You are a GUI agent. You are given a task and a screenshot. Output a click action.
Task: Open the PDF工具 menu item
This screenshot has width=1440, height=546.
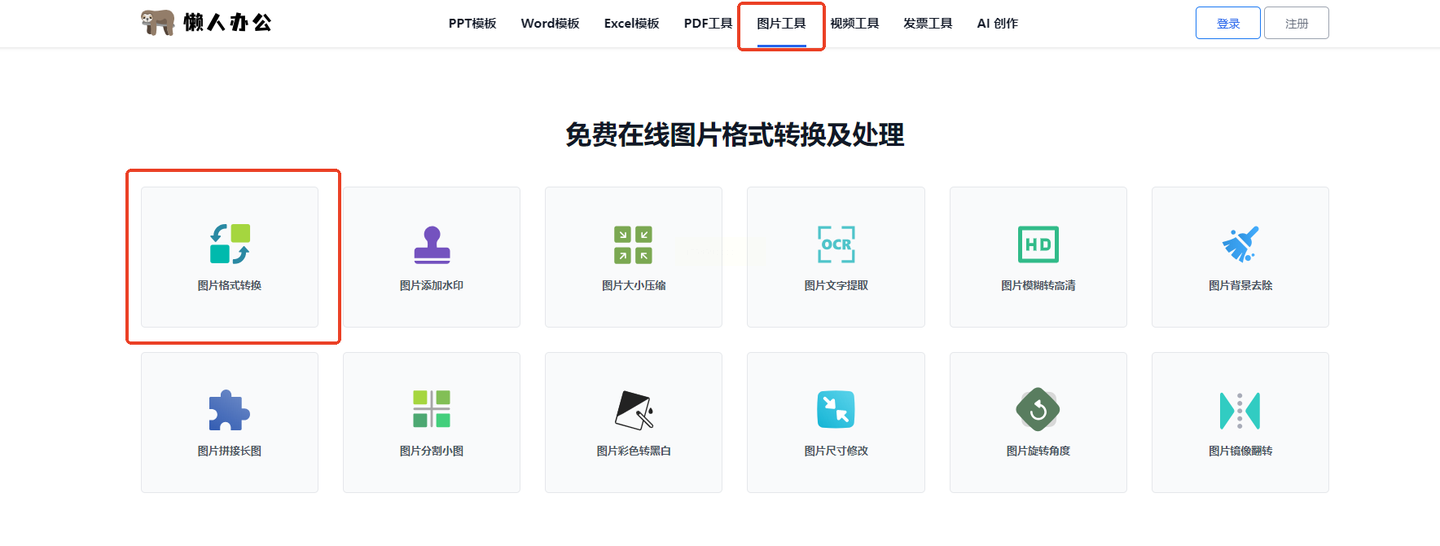[x=708, y=23]
